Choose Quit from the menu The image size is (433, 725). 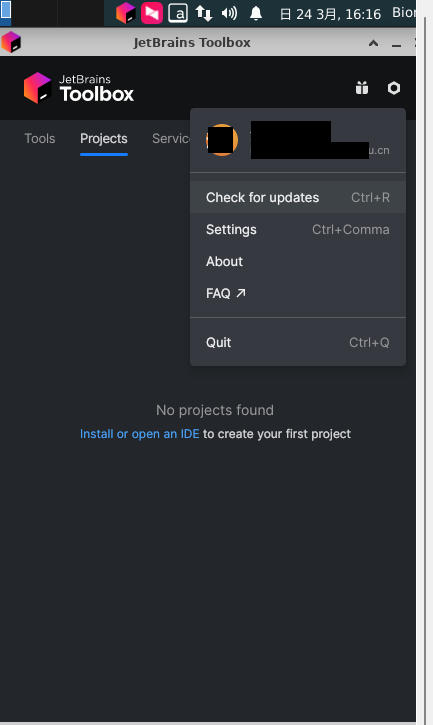pos(298,342)
